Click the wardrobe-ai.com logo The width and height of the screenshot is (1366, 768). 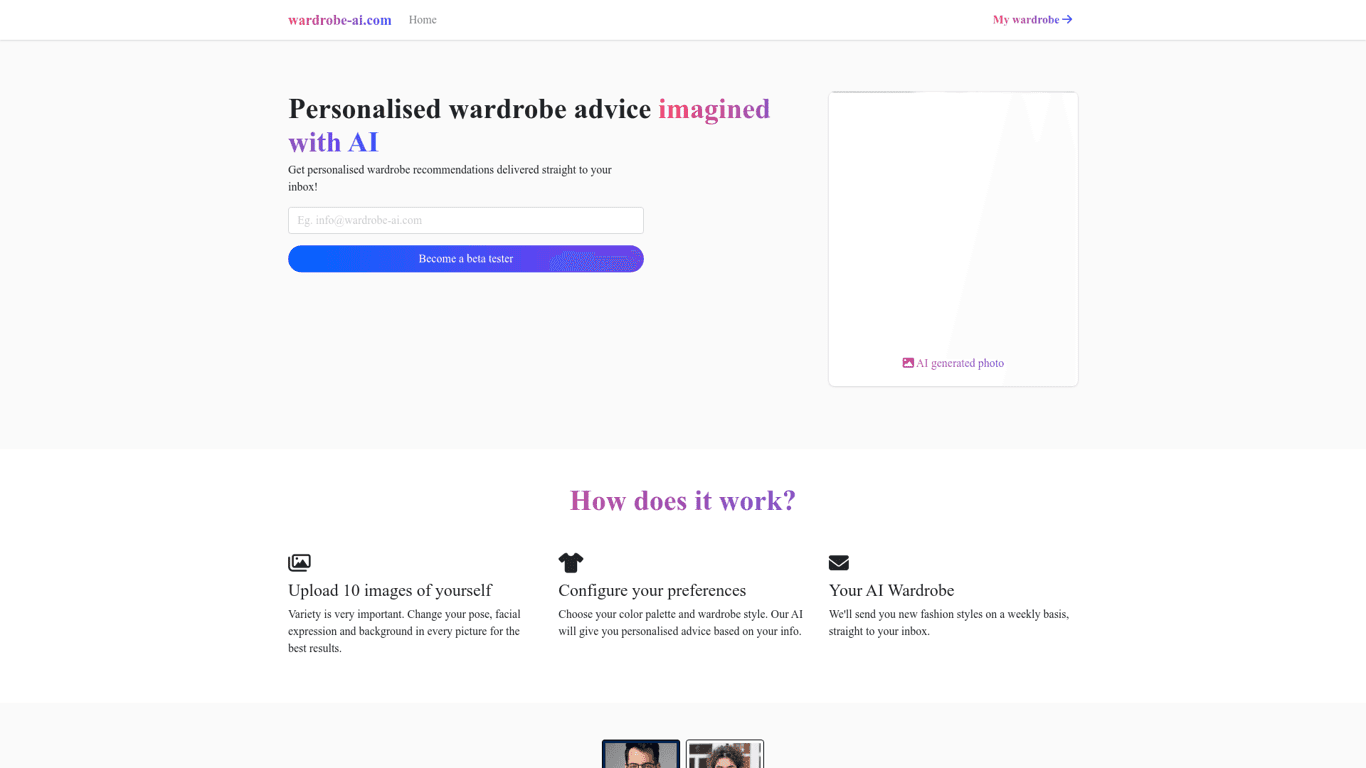[x=340, y=20]
